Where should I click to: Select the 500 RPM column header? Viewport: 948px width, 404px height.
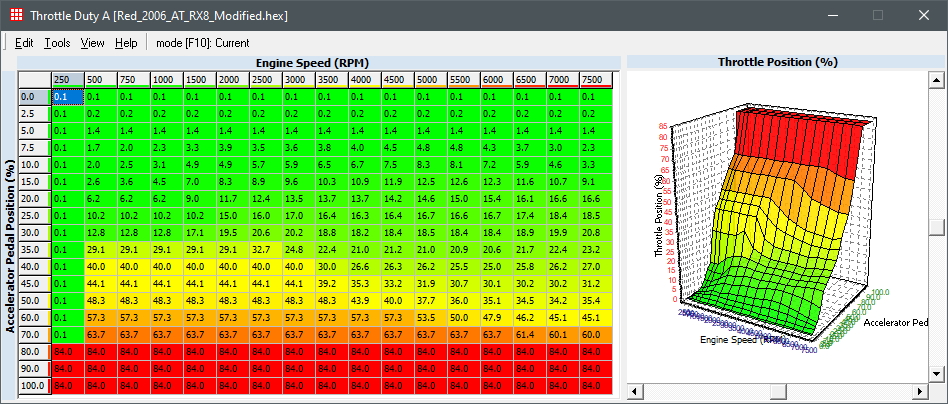100,80
